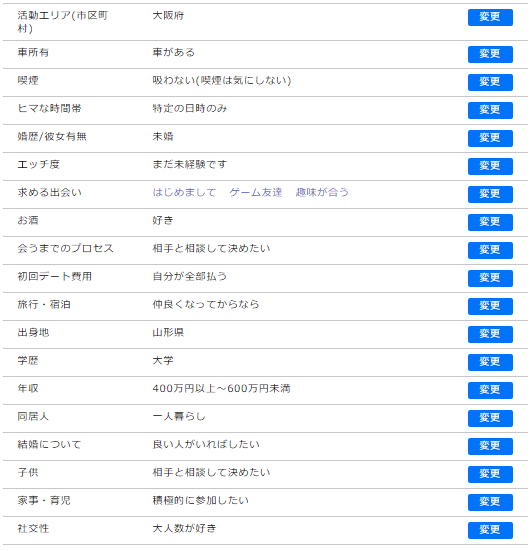Change the お酒 preference

click(x=490, y=222)
